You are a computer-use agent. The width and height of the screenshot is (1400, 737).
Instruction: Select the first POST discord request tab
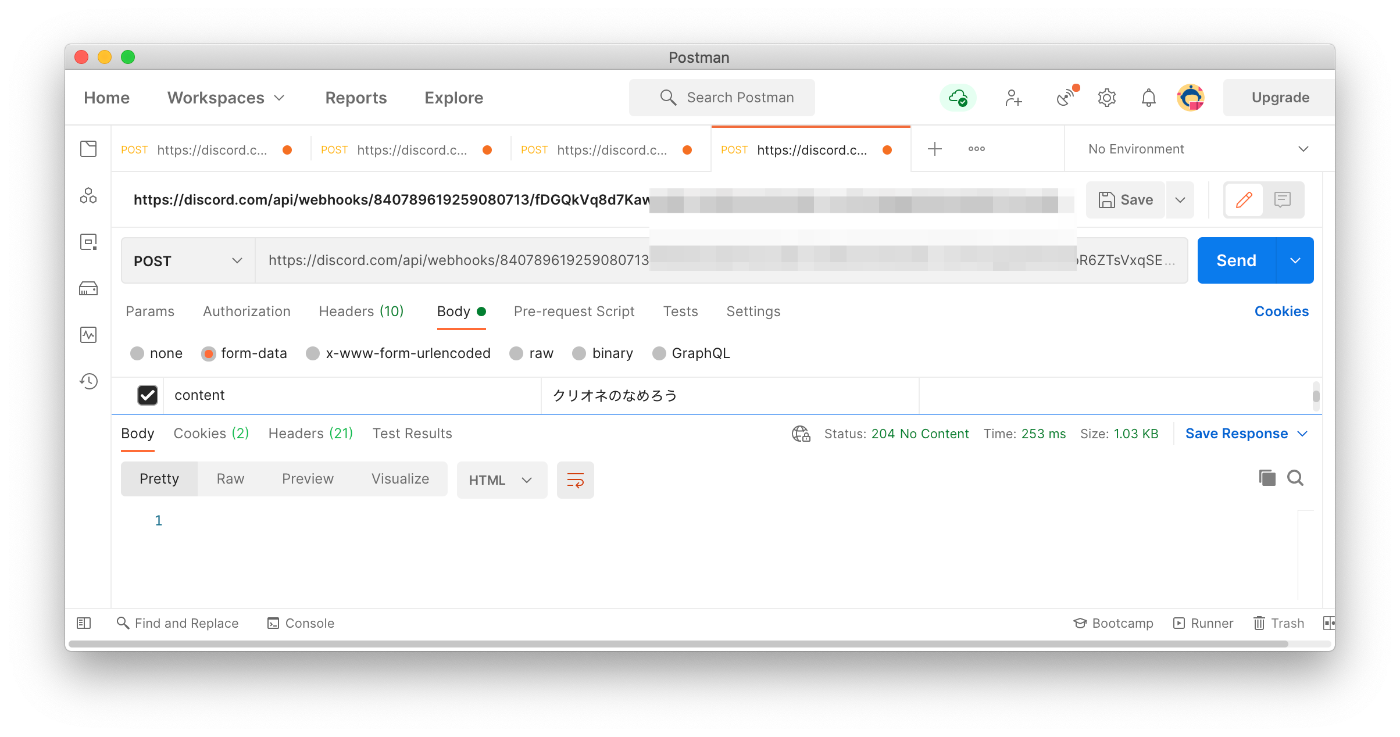click(211, 150)
